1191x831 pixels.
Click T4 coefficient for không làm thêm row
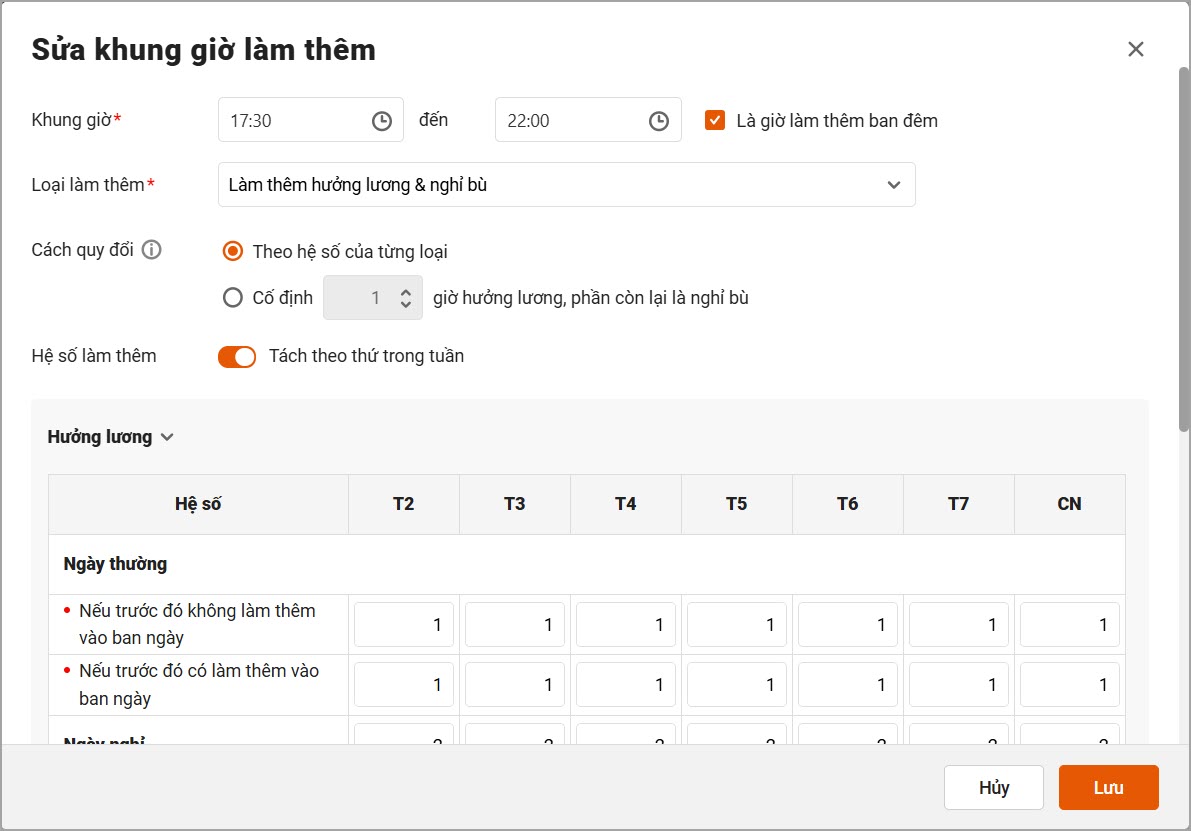coord(626,624)
